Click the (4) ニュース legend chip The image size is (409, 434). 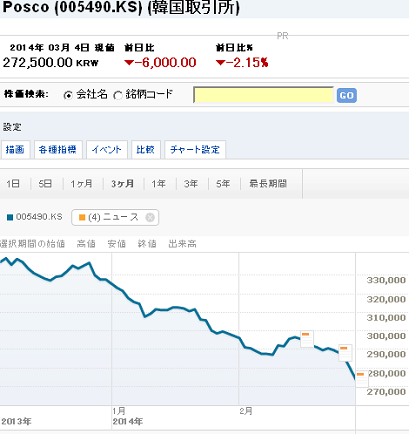(115, 218)
